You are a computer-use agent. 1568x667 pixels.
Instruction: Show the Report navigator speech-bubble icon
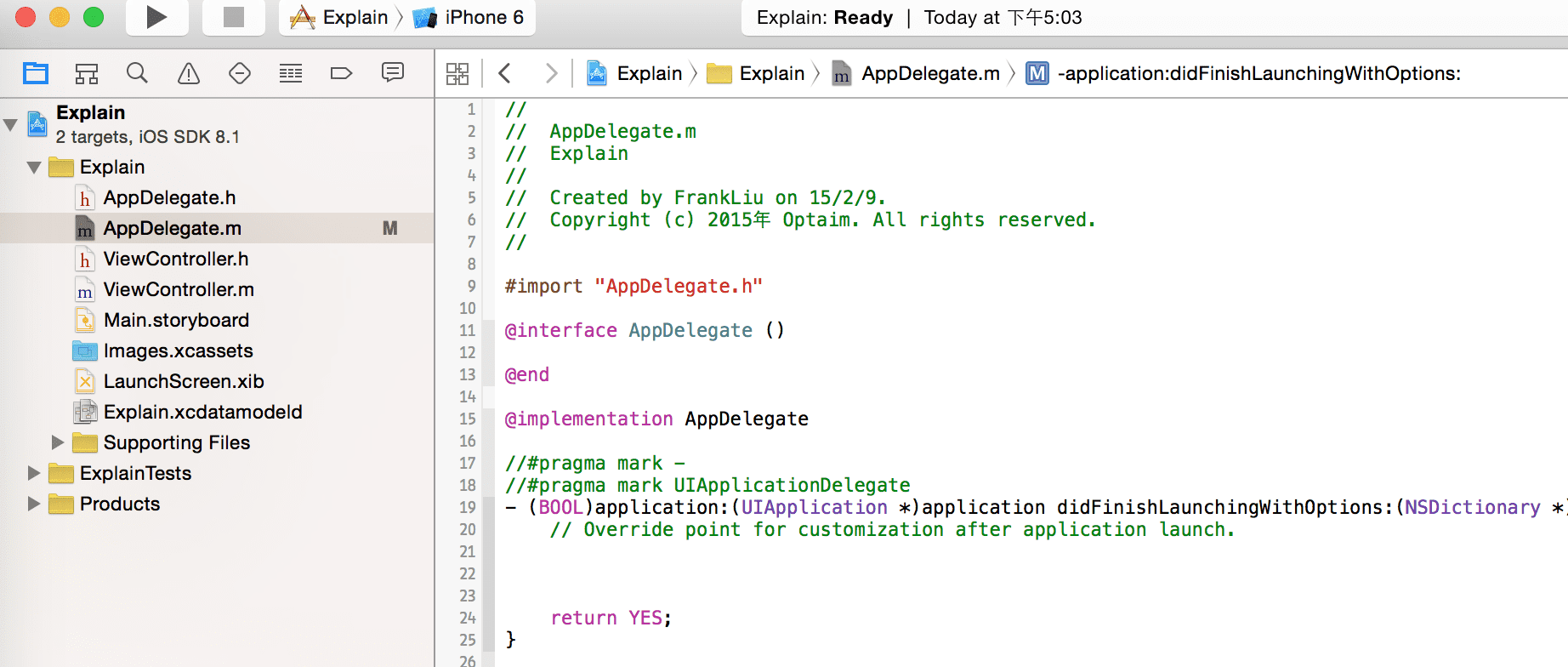(x=393, y=74)
